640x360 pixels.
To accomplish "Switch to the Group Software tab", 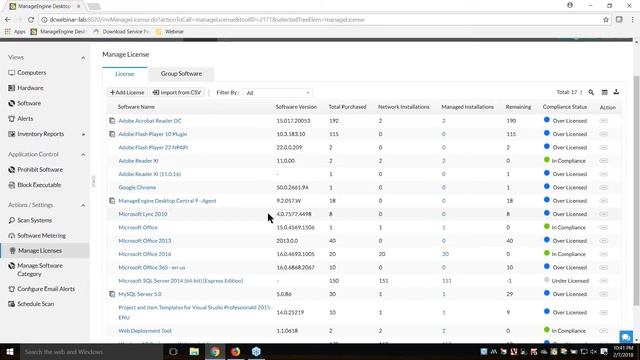I will 181,73.
